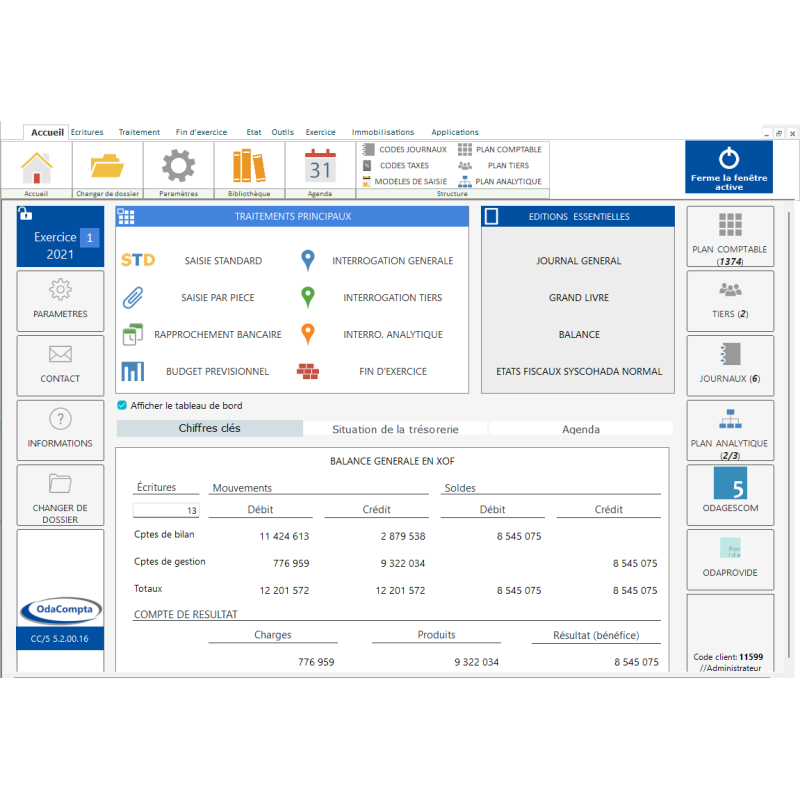
Task: Select the green Interrogation Tiers pin
Action: tap(307, 297)
